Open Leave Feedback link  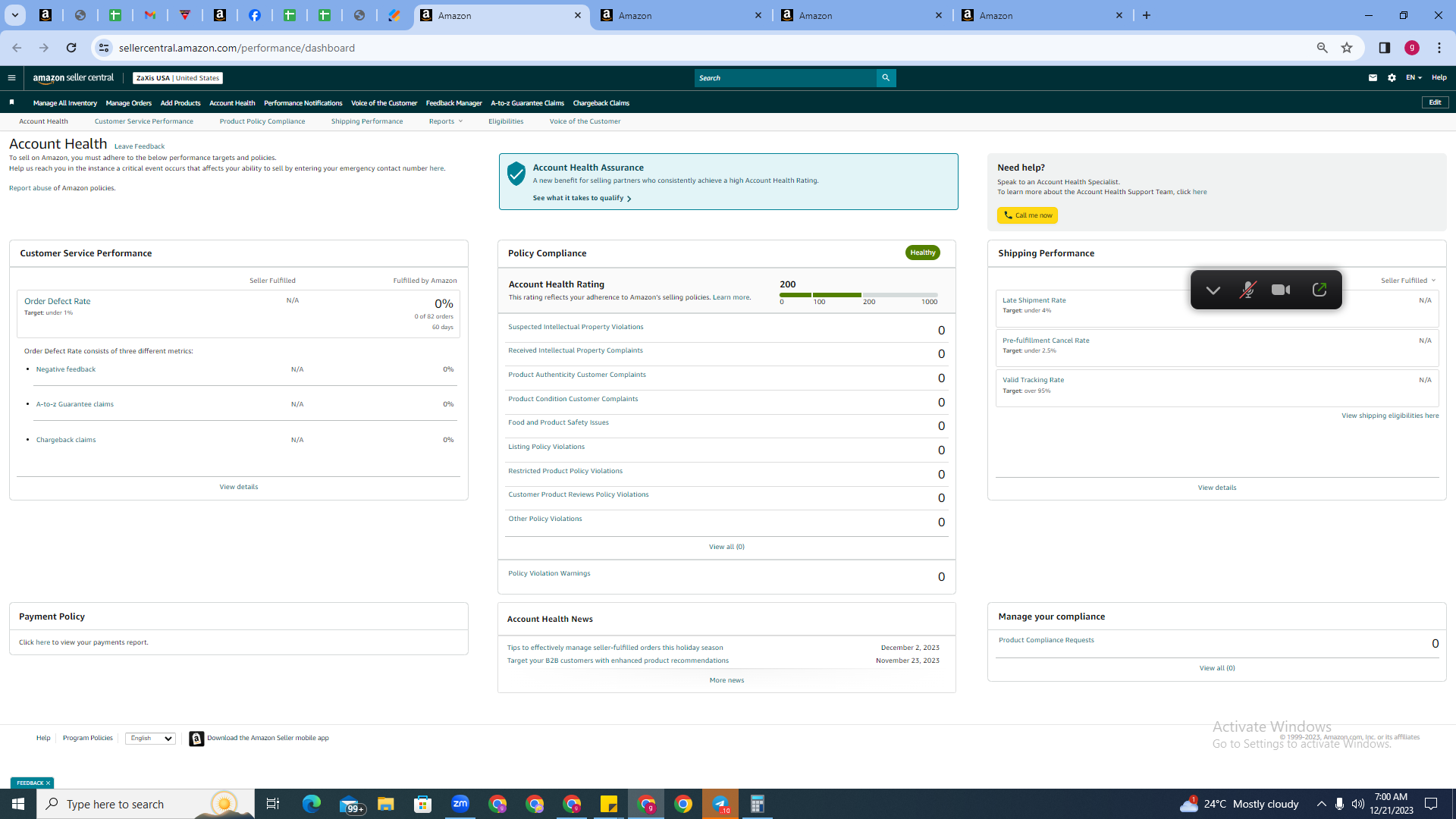[140, 146]
